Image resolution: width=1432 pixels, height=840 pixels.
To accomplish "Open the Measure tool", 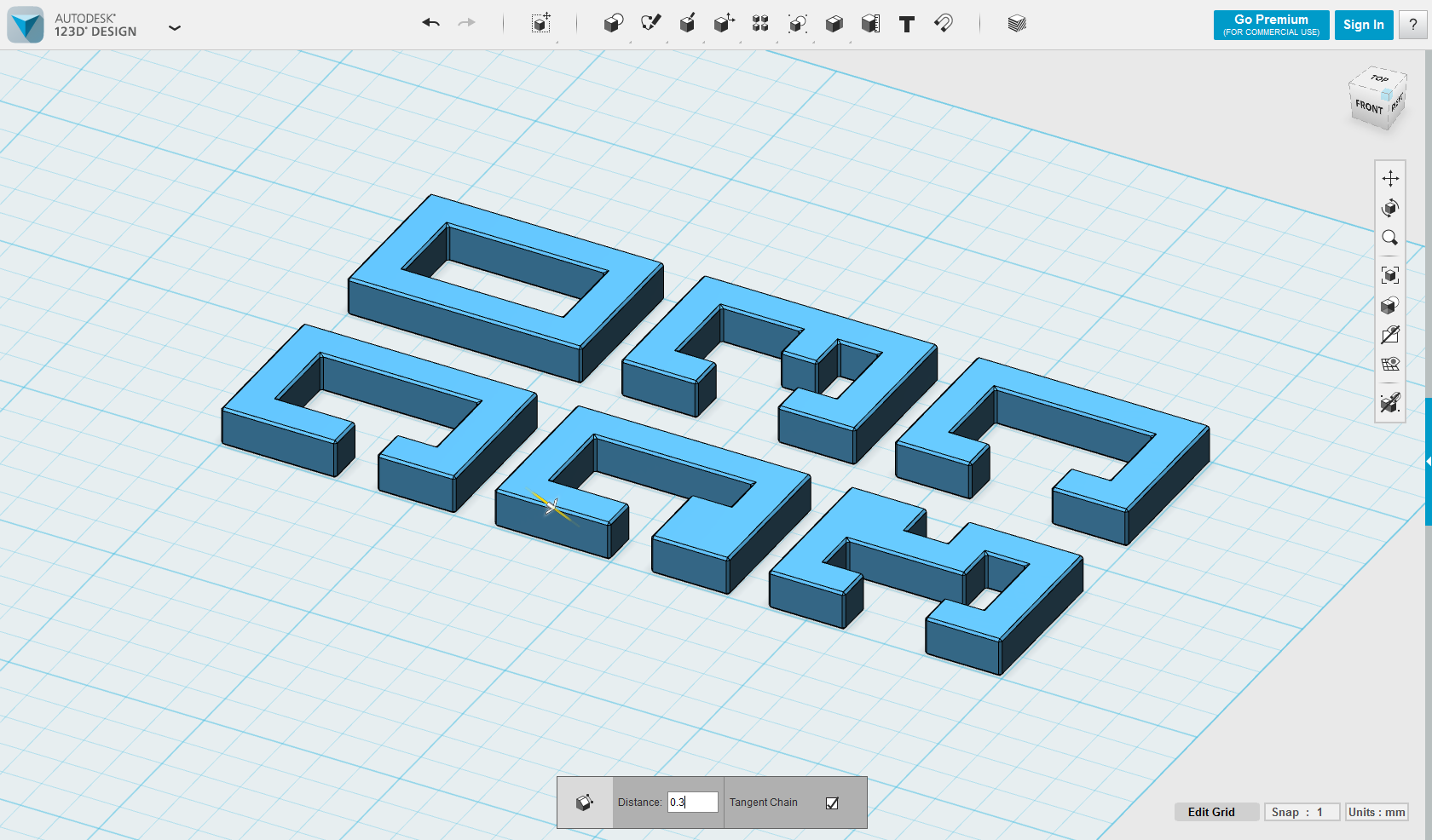I will tap(870, 24).
